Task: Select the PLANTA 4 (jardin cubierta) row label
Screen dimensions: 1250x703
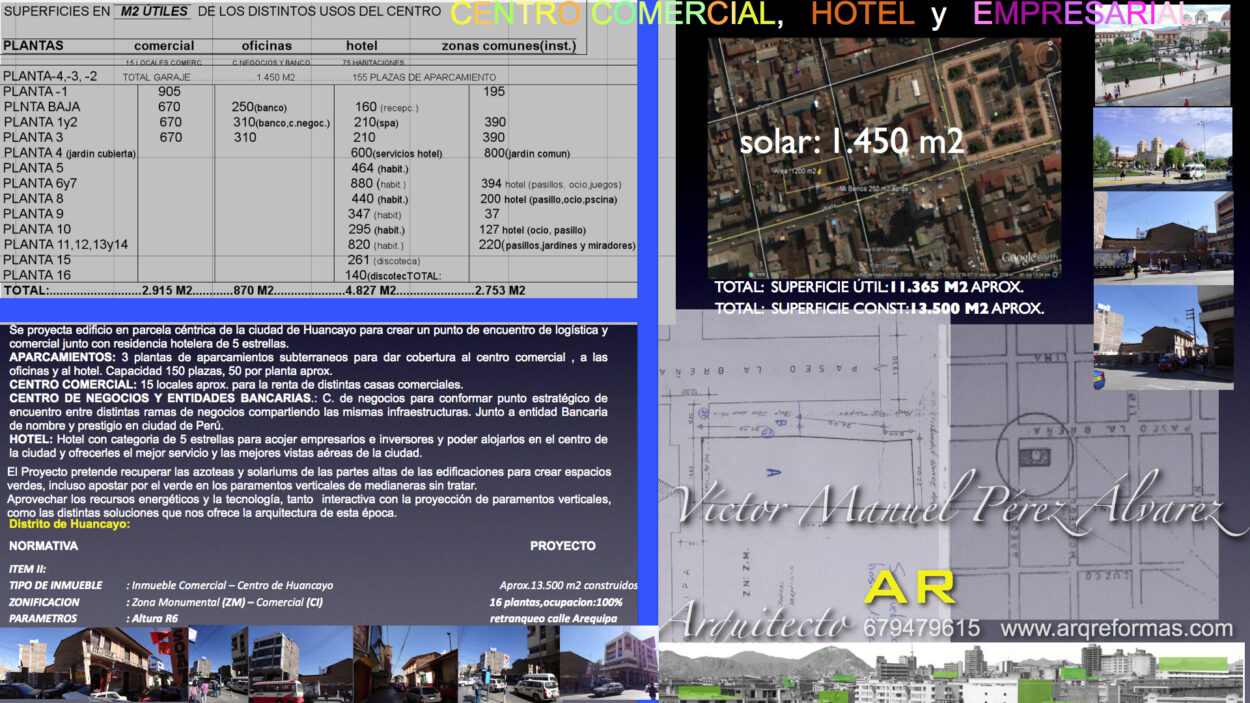Action: tap(69, 153)
